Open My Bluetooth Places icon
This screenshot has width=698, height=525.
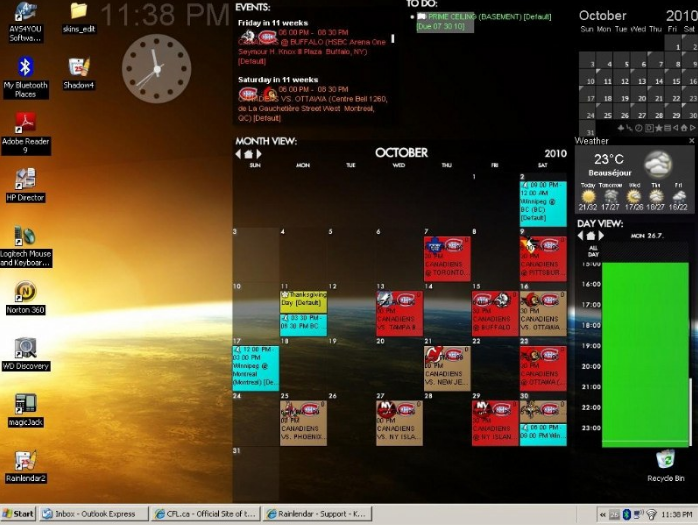pyautogui.click(x=25, y=68)
